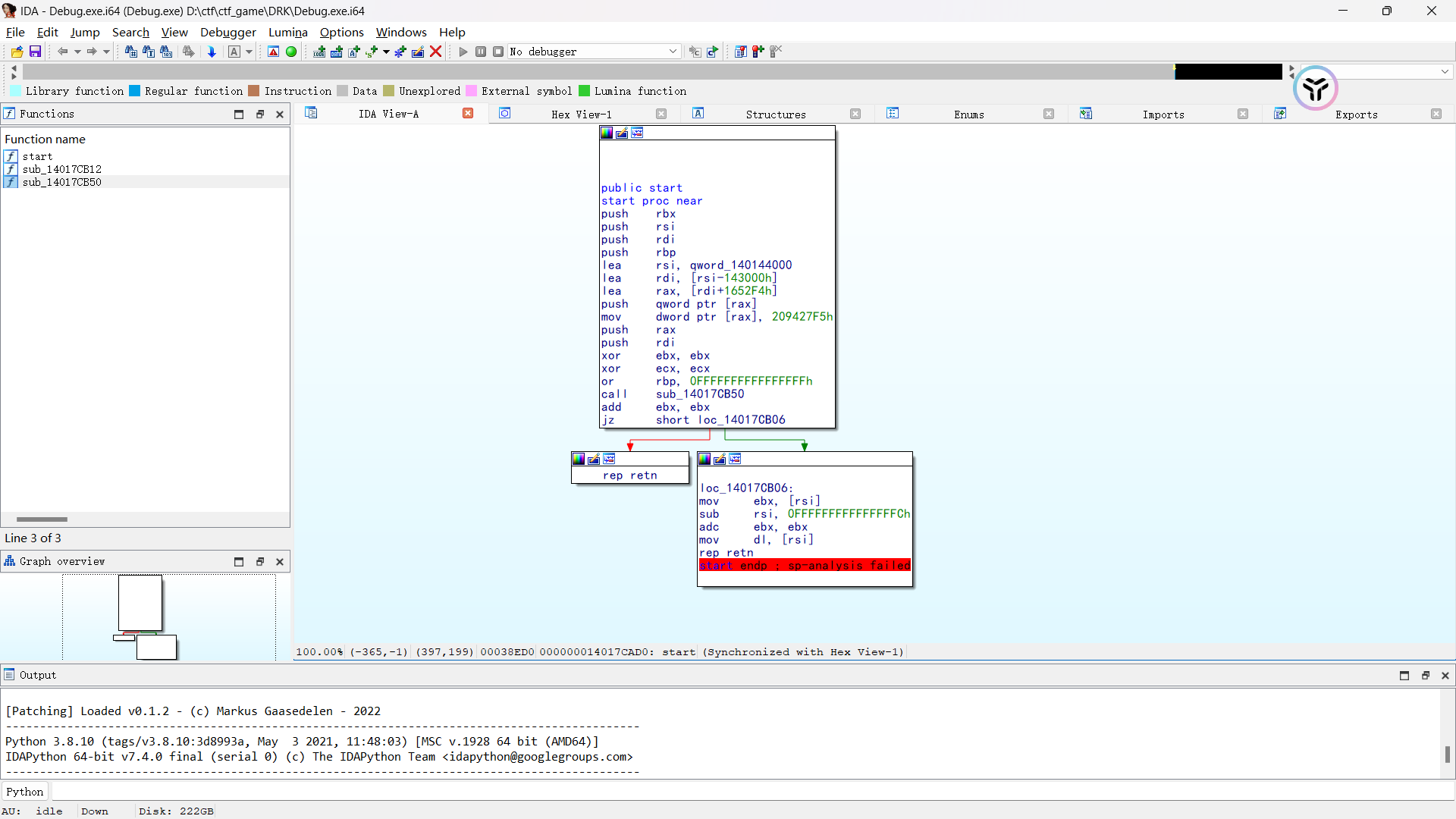Open the File menu

coord(15,32)
